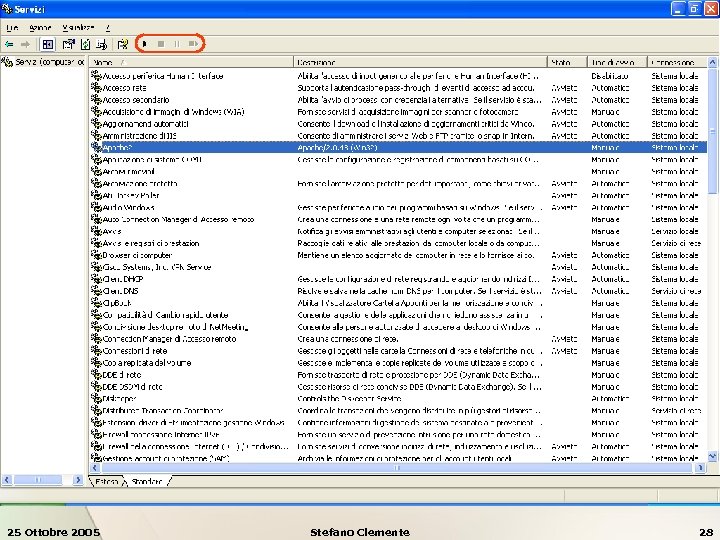This screenshot has height=540, width=720.
Task: Sort by the Connessione column header
Action: [677, 62]
